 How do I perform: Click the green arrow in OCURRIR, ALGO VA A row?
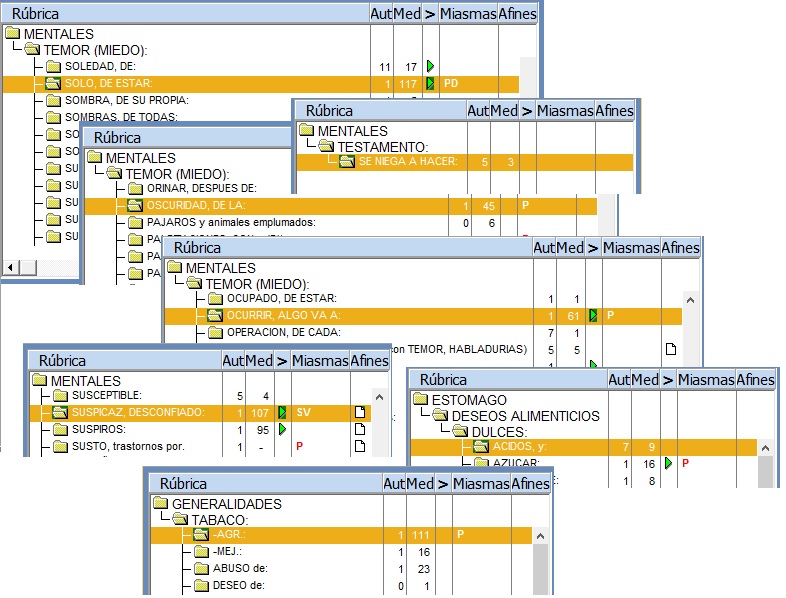click(x=593, y=315)
